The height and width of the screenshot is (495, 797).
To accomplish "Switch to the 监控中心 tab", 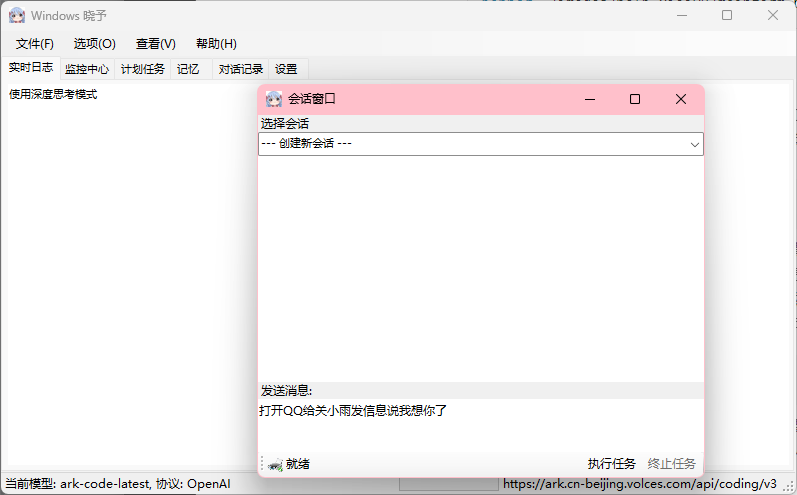I will (x=87, y=69).
